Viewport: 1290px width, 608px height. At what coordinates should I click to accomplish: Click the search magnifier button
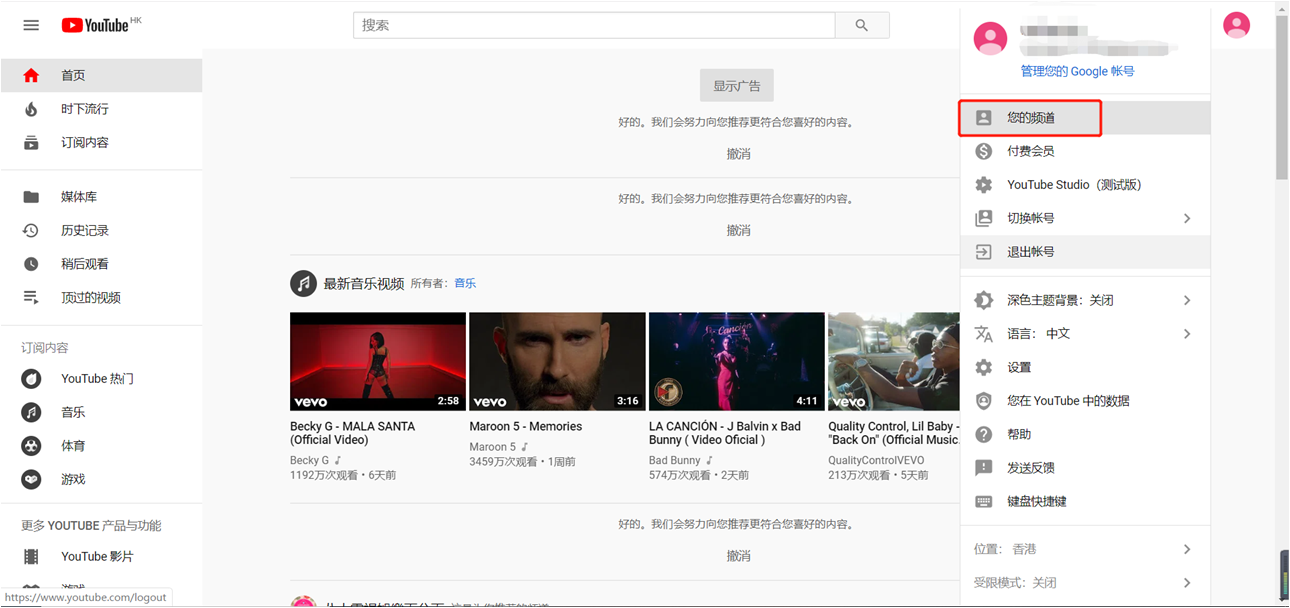[862, 25]
